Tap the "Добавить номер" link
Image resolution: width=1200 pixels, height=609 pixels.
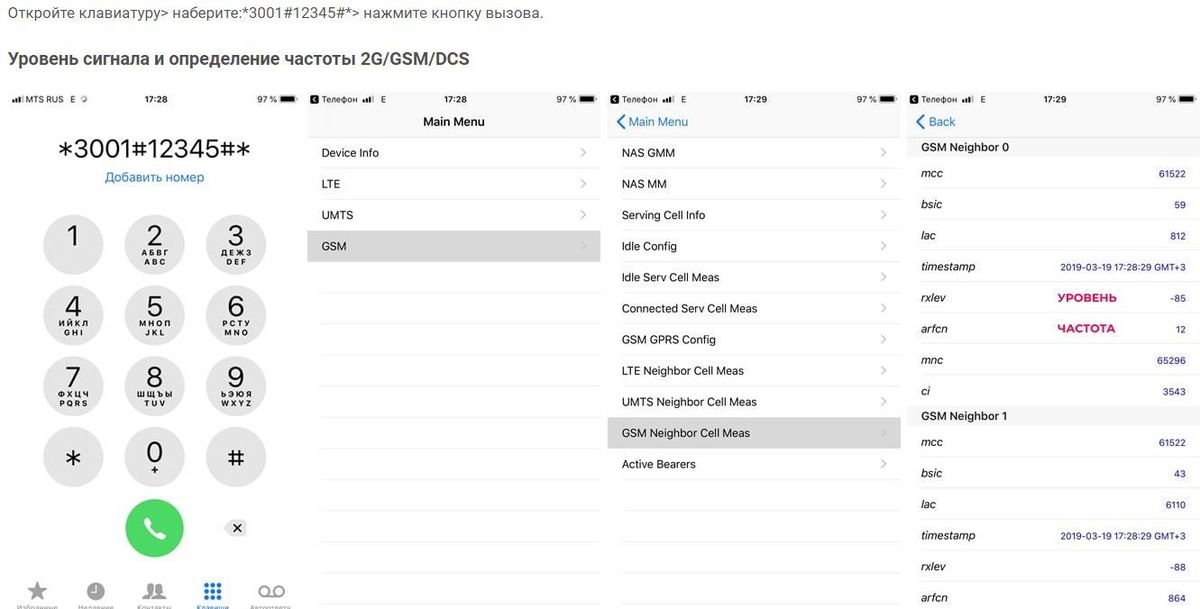[x=154, y=177]
